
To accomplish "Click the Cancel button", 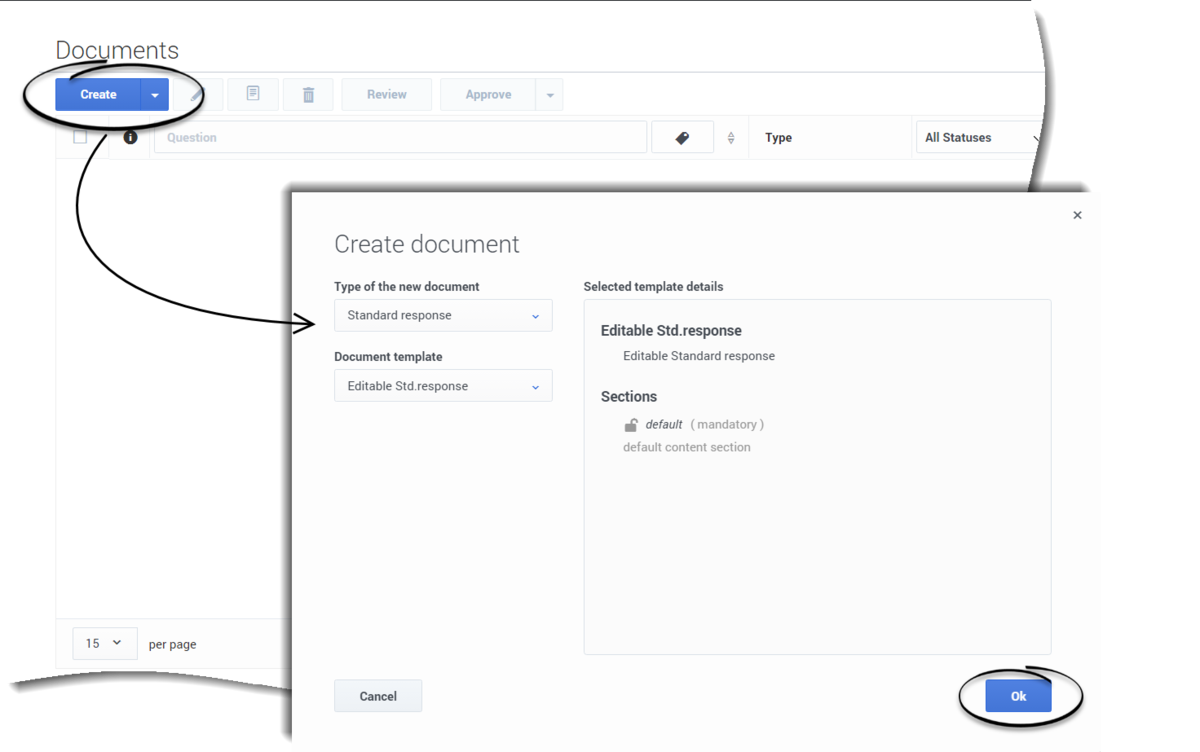I will (x=378, y=696).
